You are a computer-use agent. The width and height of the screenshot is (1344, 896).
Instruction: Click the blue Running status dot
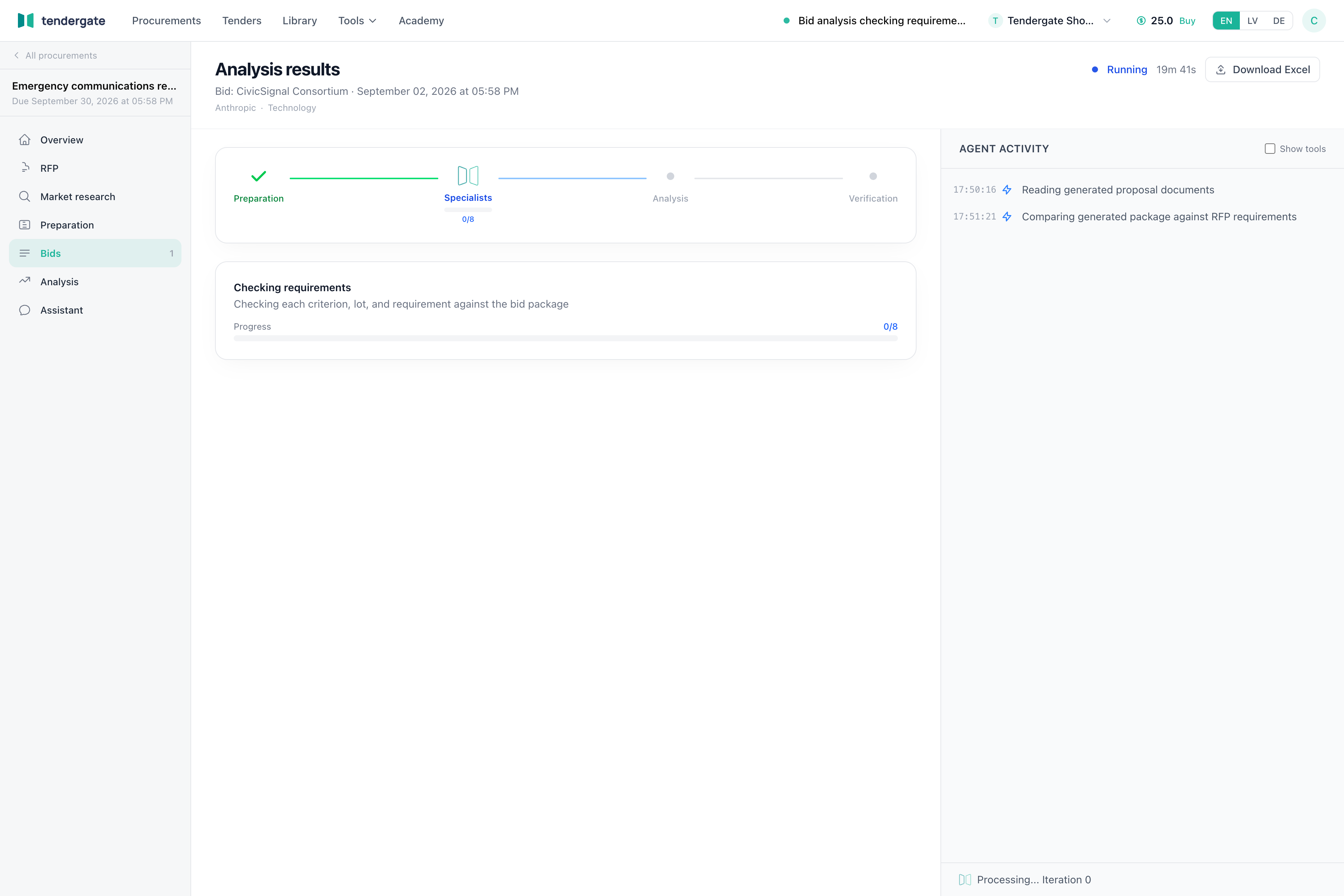tap(1095, 70)
